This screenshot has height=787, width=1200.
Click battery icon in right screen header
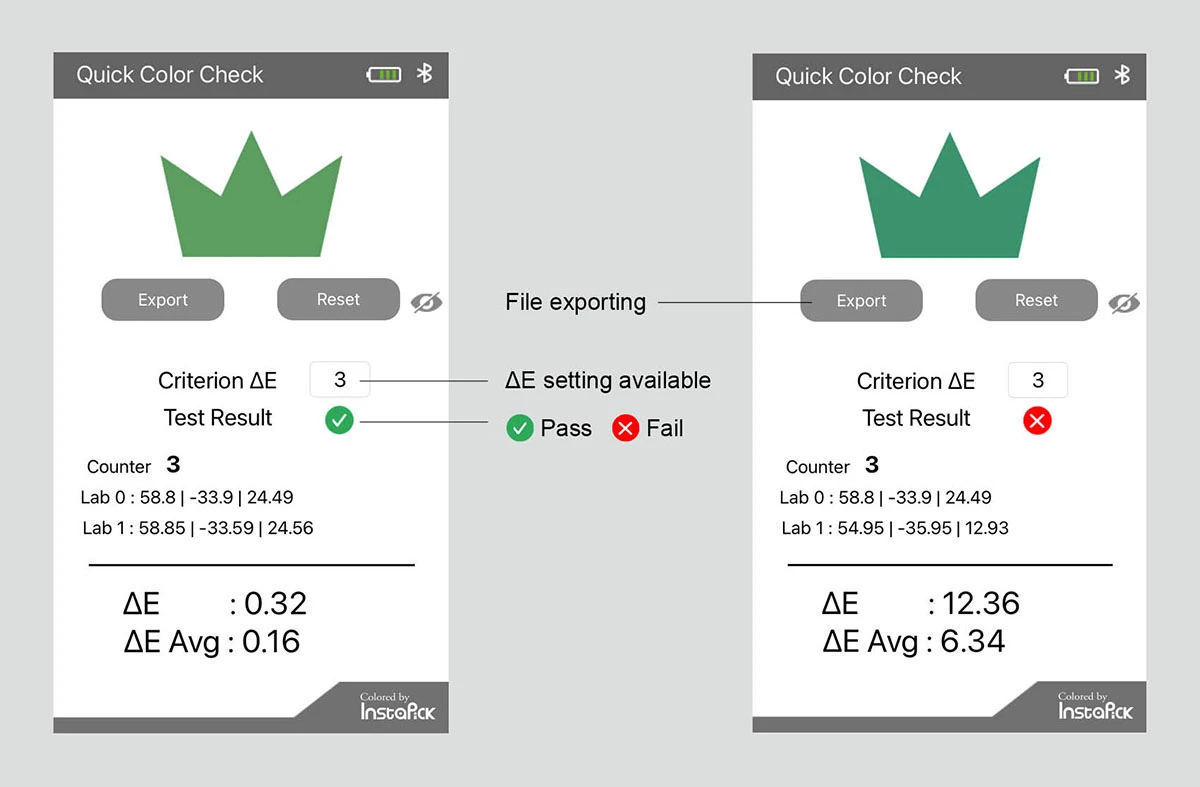pyautogui.click(x=1082, y=76)
